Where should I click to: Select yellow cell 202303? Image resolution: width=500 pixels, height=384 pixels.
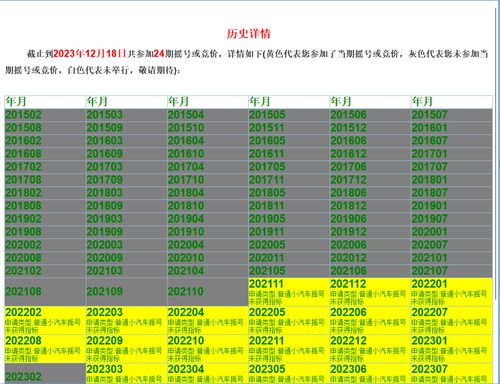point(127,374)
